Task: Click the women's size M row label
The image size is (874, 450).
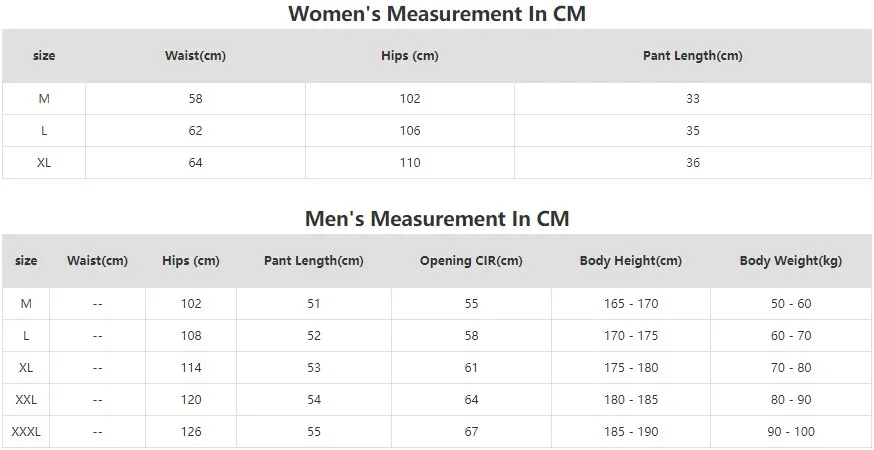Action: 44,99
